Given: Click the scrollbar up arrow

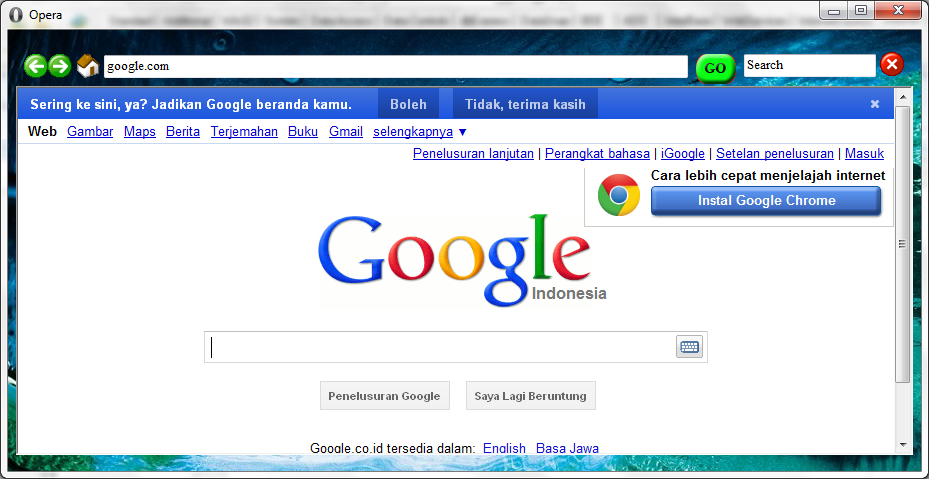Looking at the screenshot, I should [x=902, y=97].
